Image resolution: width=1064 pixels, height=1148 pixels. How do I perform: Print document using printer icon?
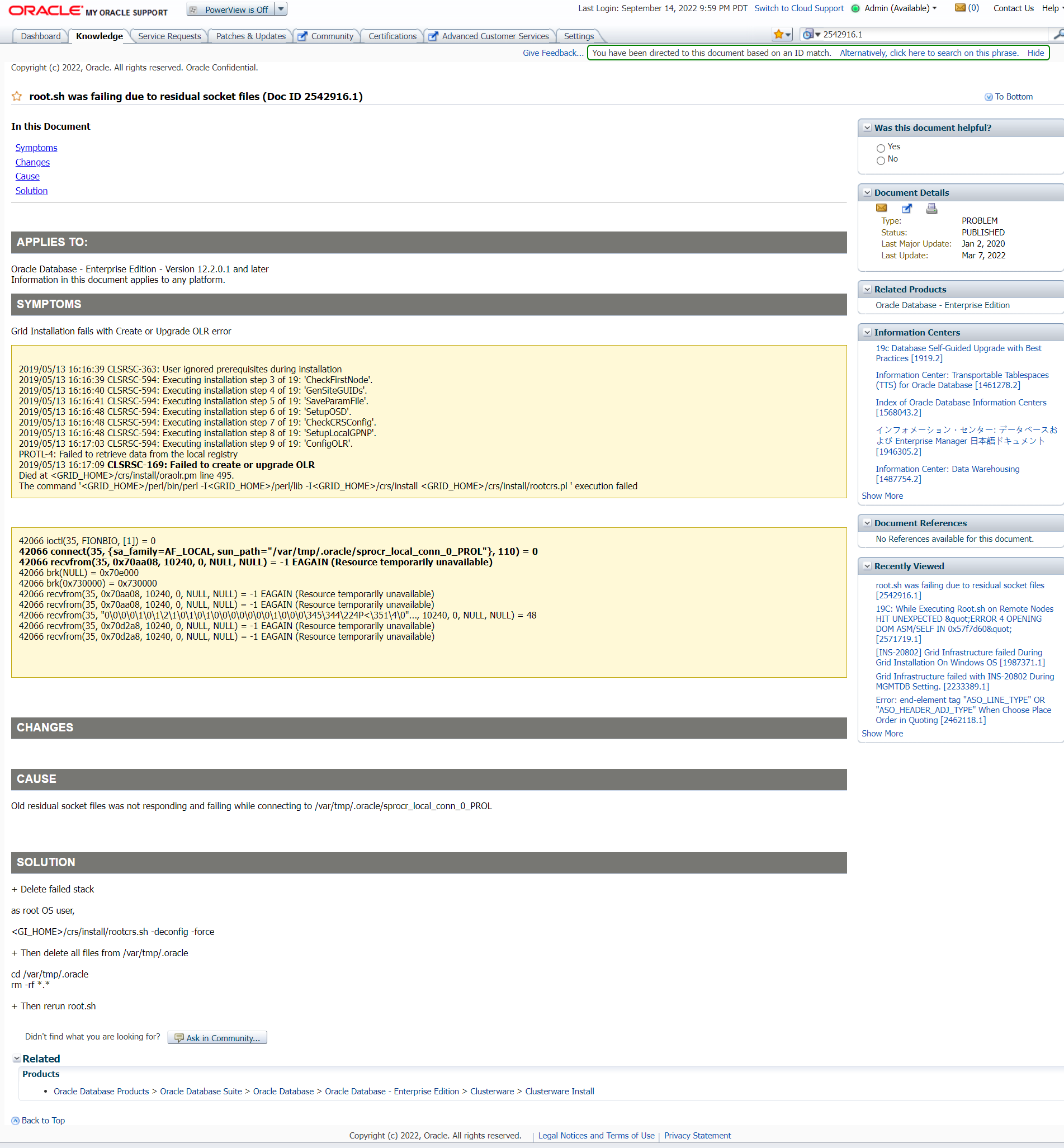pos(931,208)
